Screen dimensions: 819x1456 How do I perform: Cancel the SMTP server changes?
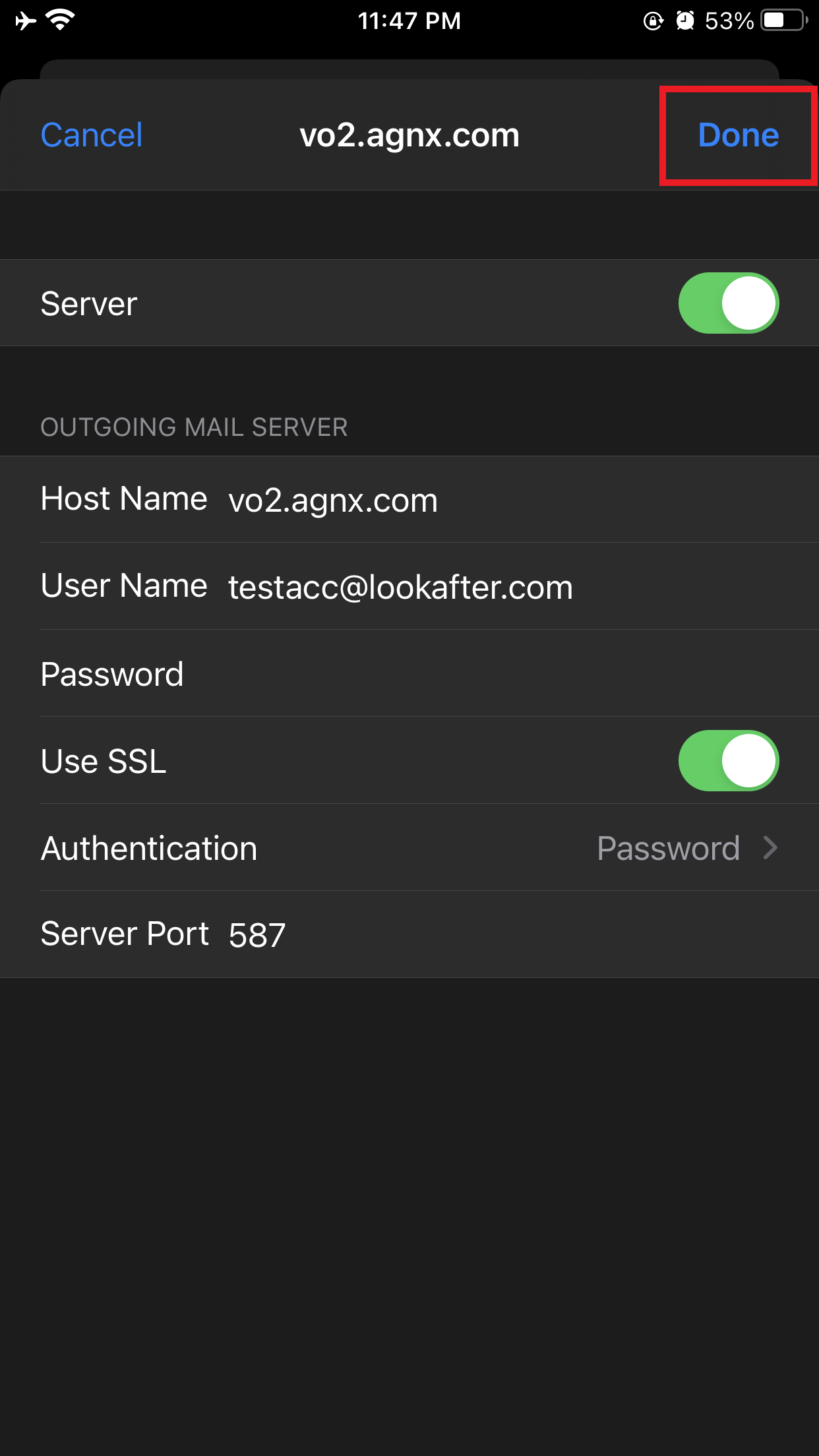click(x=92, y=135)
